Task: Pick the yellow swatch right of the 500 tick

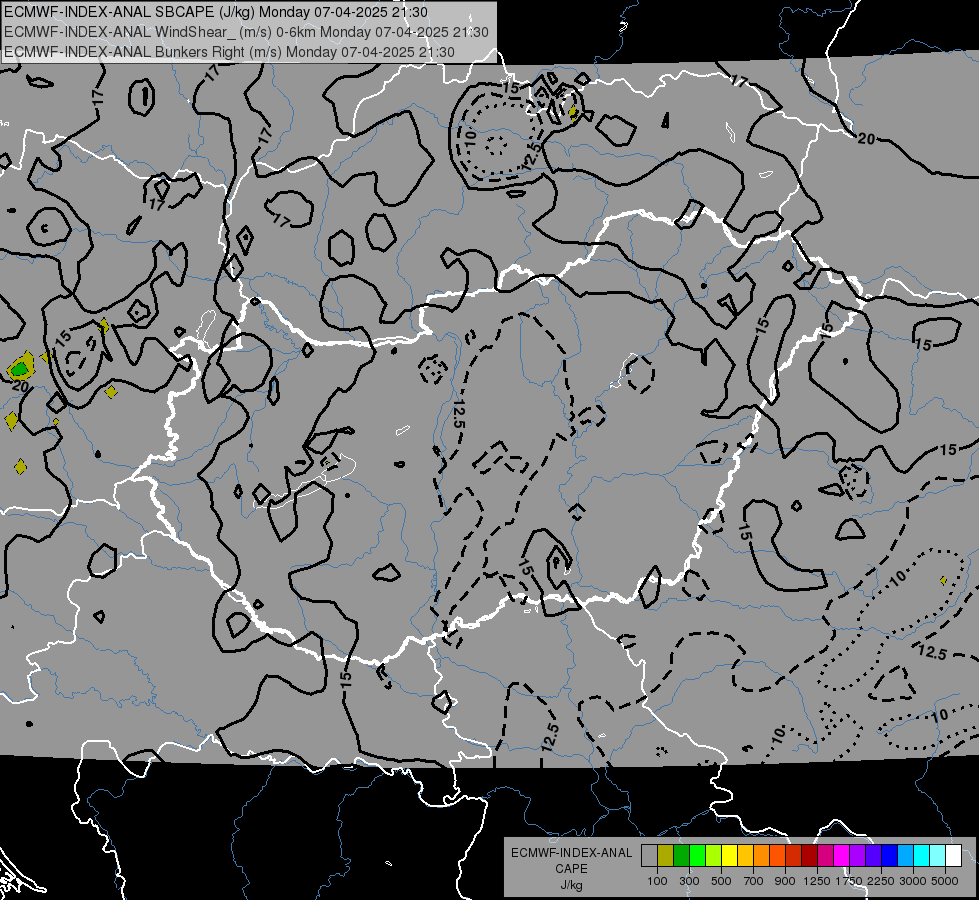Action: (x=729, y=856)
